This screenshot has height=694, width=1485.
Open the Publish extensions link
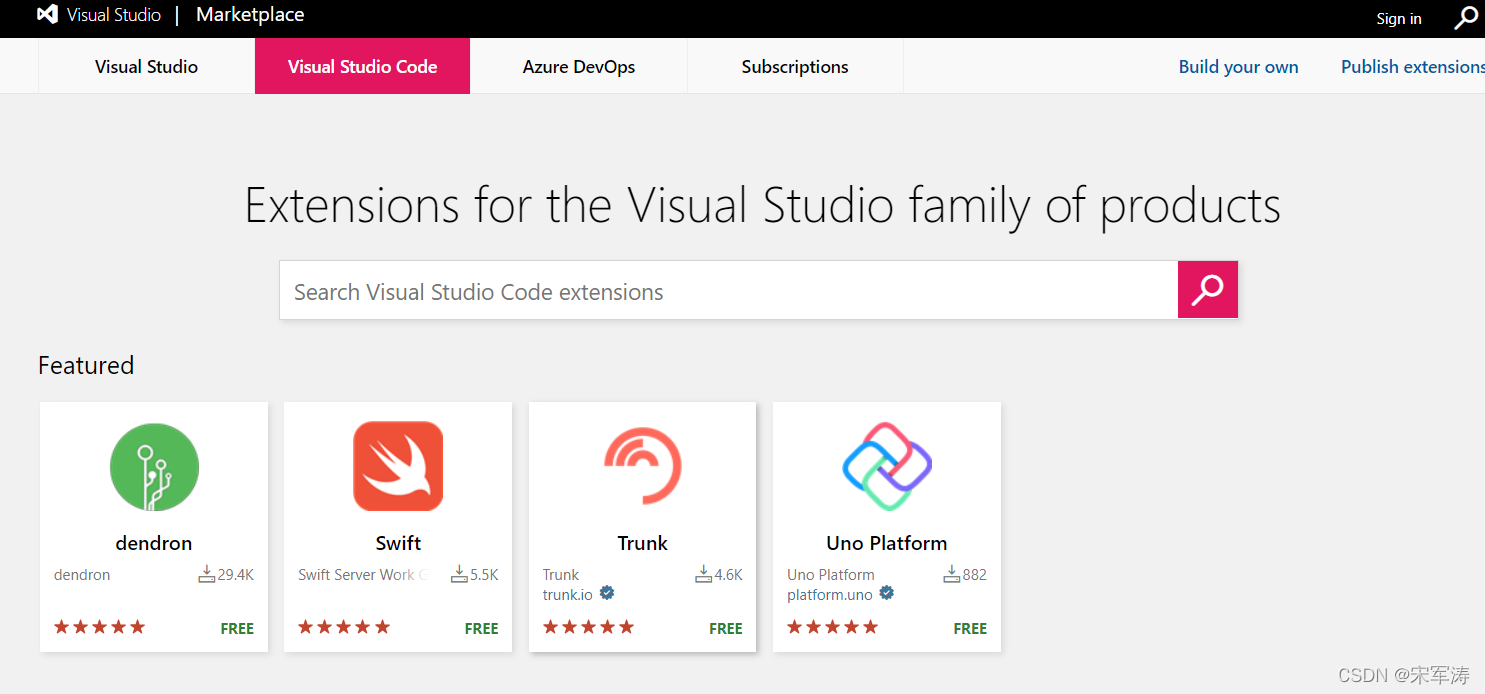click(x=1413, y=67)
